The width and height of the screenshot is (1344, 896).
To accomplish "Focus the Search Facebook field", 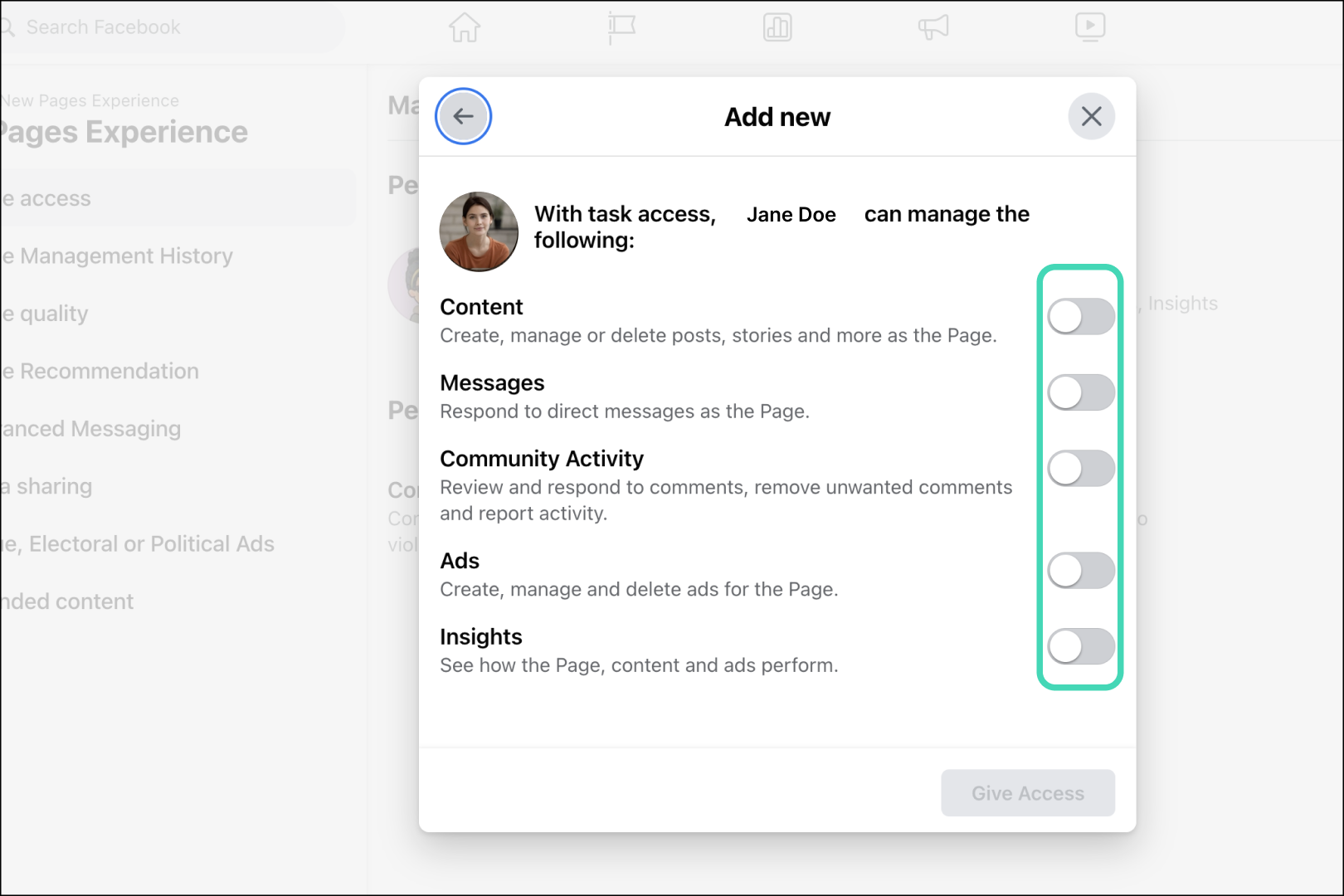I will pyautogui.click(x=173, y=27).
